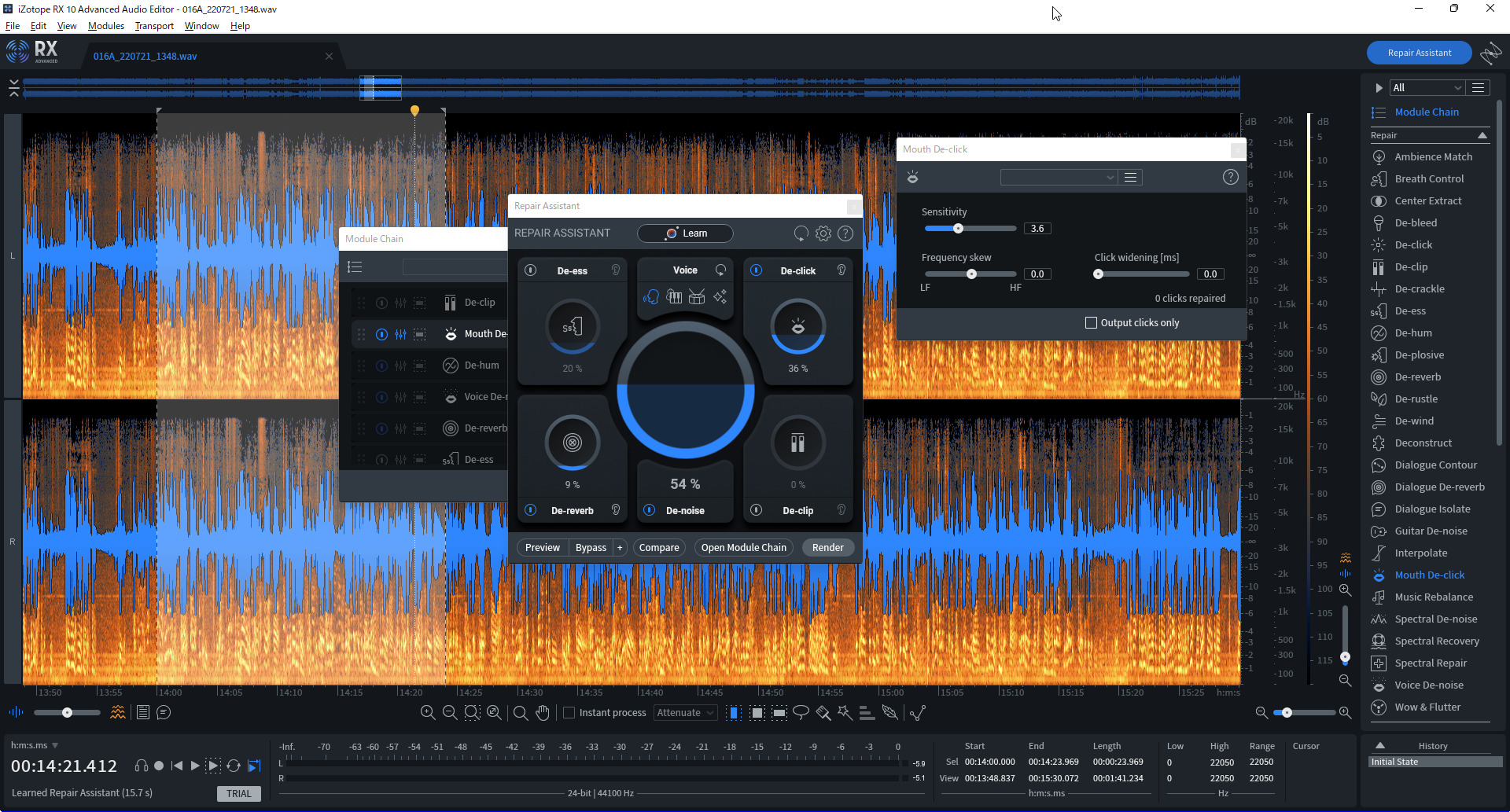Select the Grab hand tool

[543, 712]
